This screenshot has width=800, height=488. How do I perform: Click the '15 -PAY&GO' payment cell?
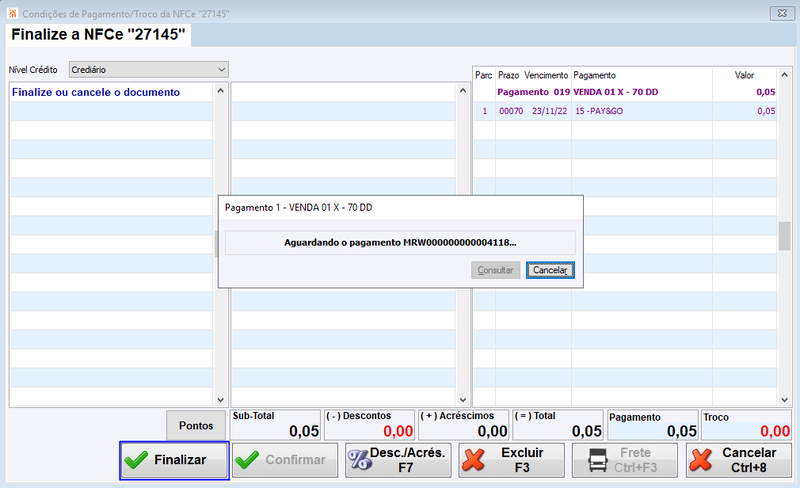coord(599,111)
